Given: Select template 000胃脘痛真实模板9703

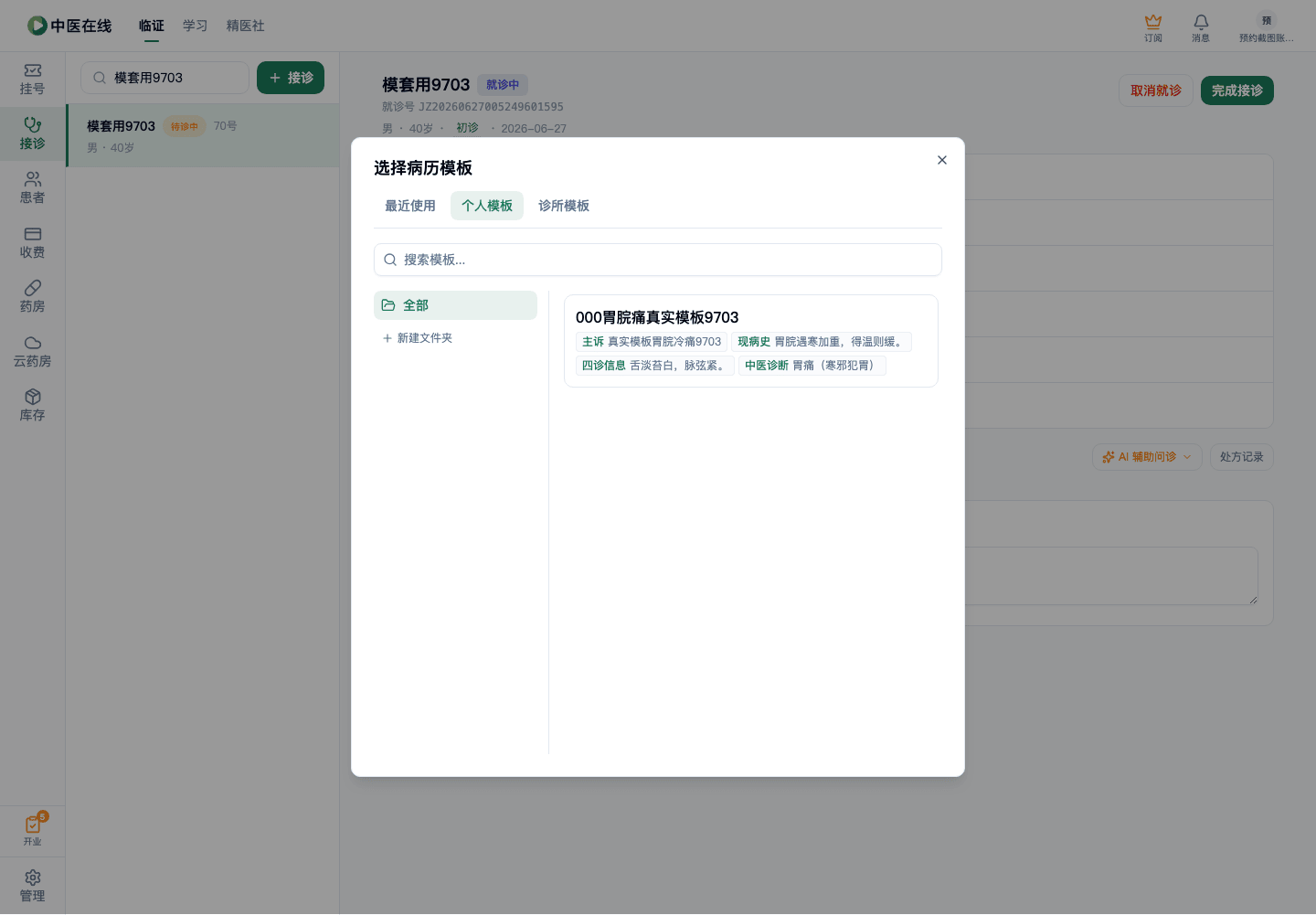Looking at the screenshot, I should [751, 341].
